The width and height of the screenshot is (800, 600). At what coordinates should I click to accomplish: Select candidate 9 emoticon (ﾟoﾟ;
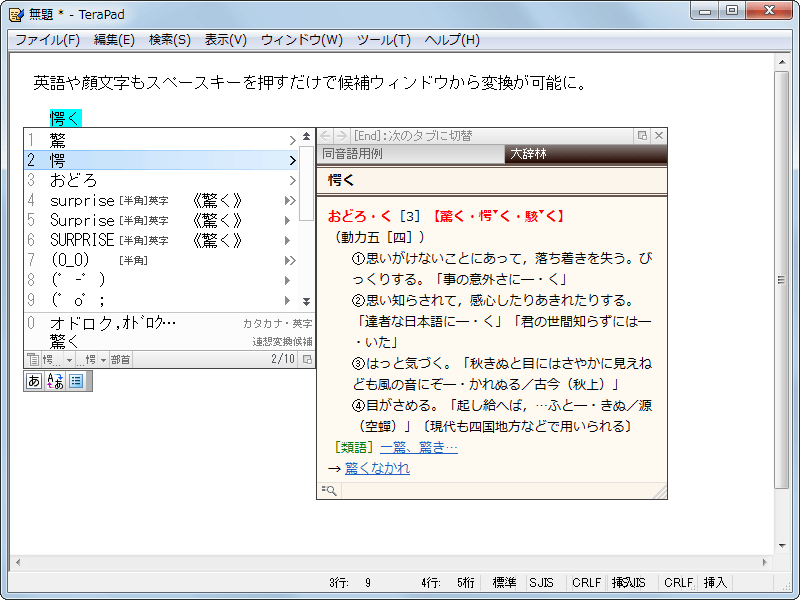click(161, 301)
